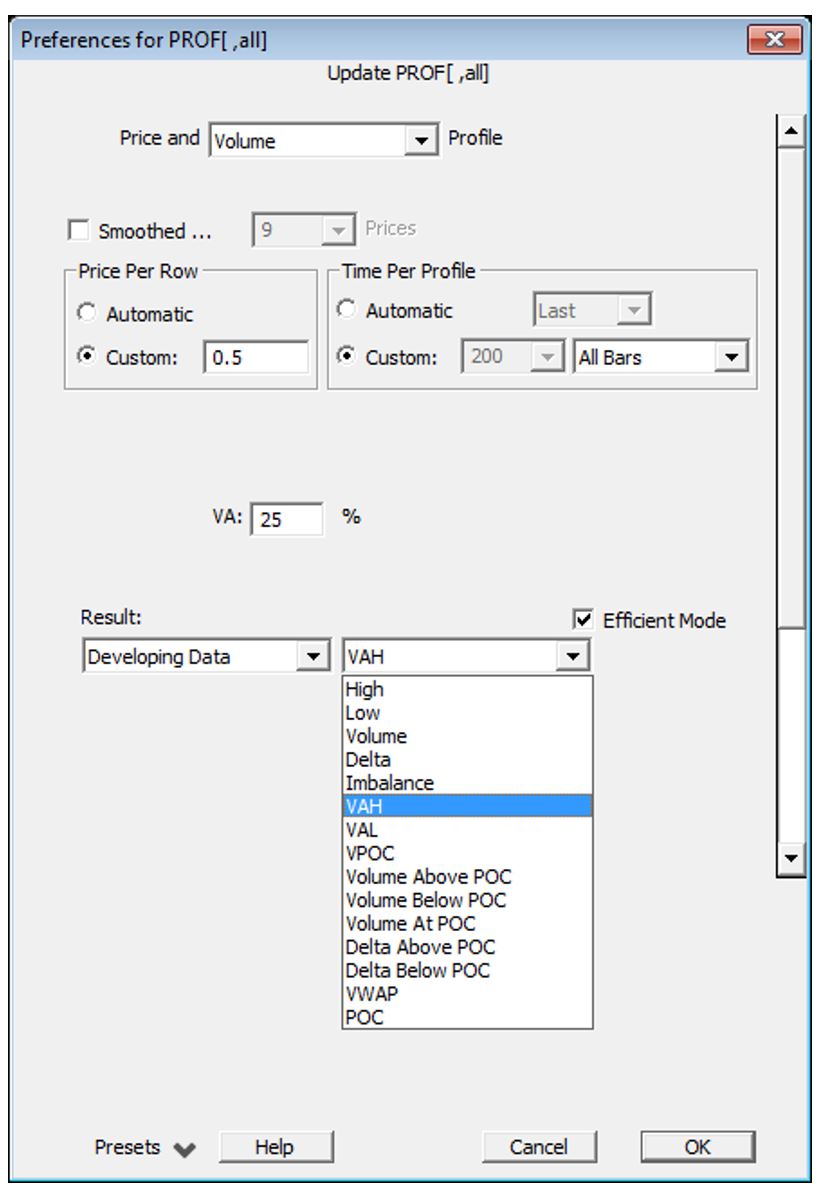
Task: Close the Preferences dialog window
Action: click(x=774, y=40)
